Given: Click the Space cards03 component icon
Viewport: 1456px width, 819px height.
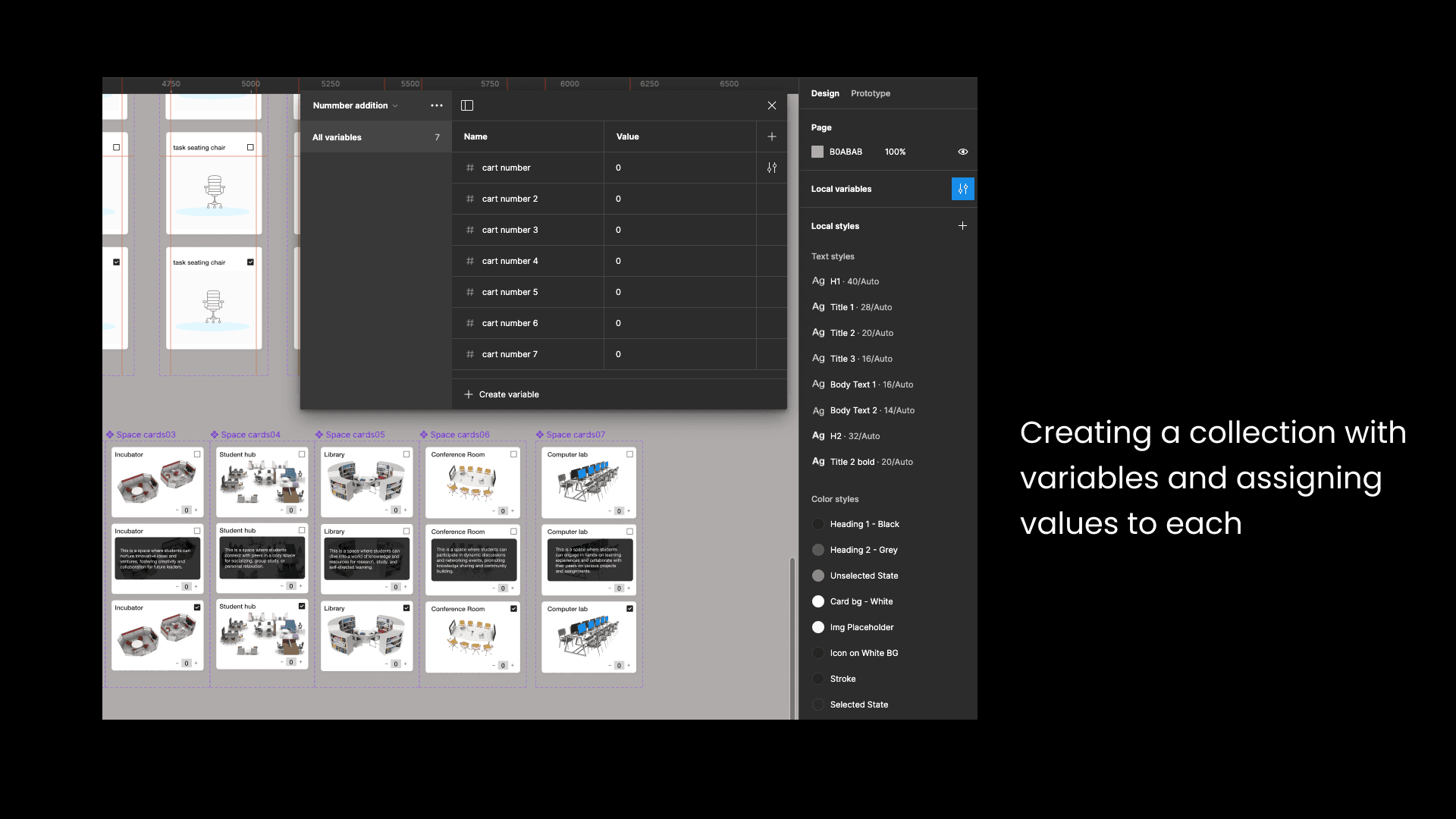Looking at the screenshot, I should [x=110, y=435].
